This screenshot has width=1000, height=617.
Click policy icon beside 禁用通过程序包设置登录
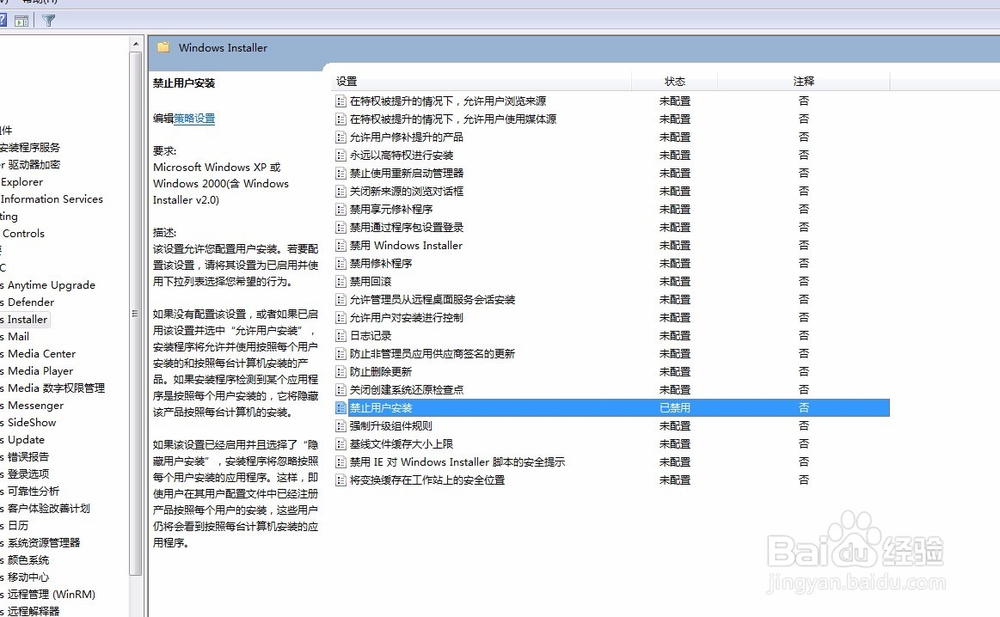coord(341,227)
